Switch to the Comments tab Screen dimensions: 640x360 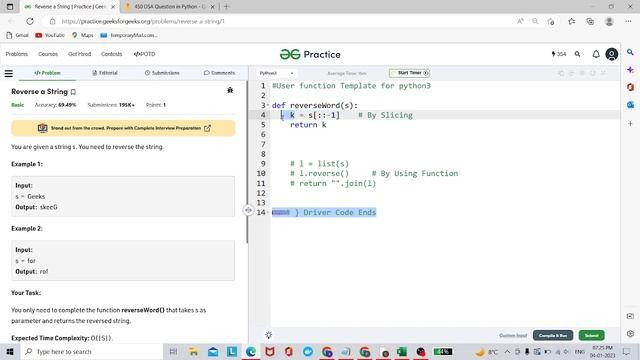[x=219, y=73]
